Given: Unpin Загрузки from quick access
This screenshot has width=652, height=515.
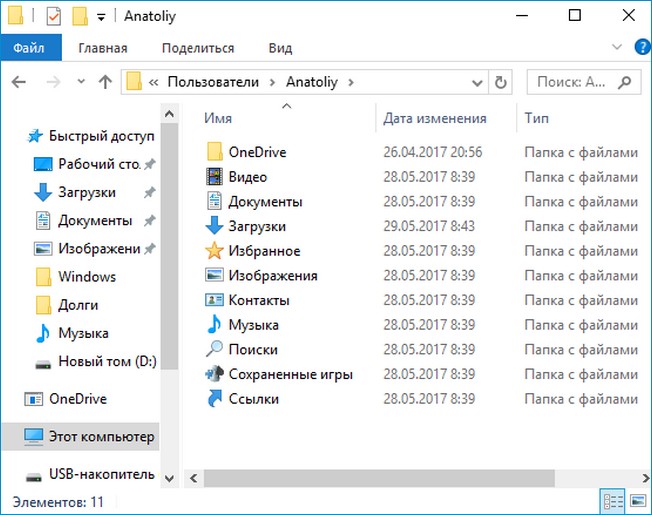Looking at the screenshot, I should 149,192.
